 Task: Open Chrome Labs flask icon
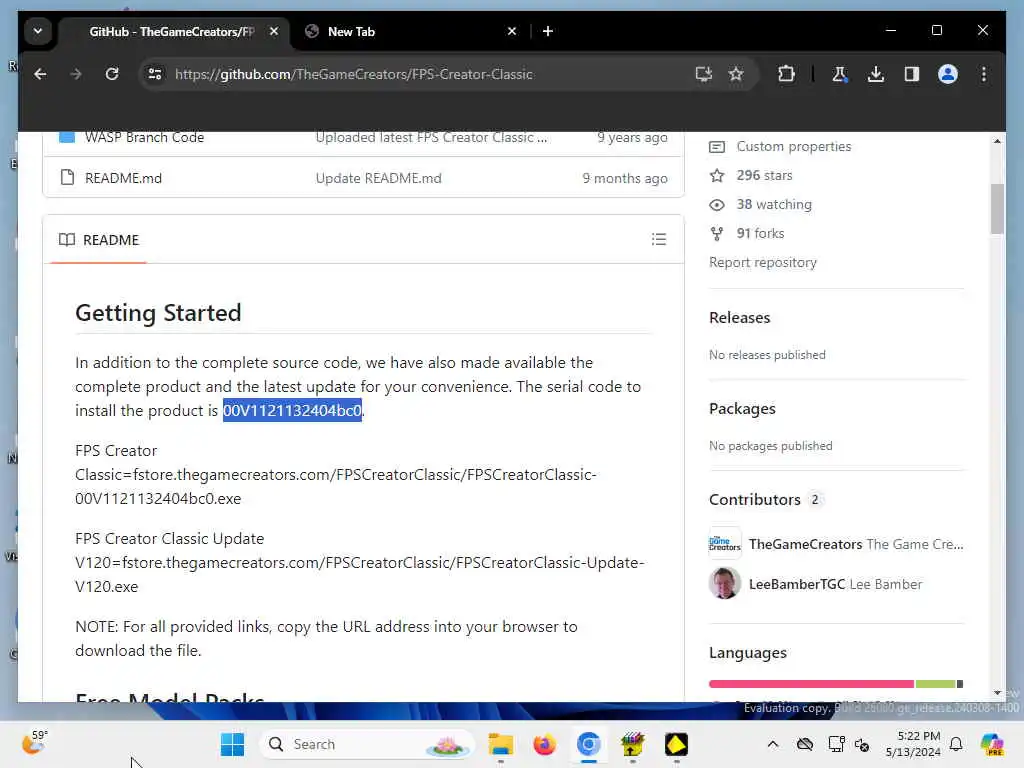840,74
